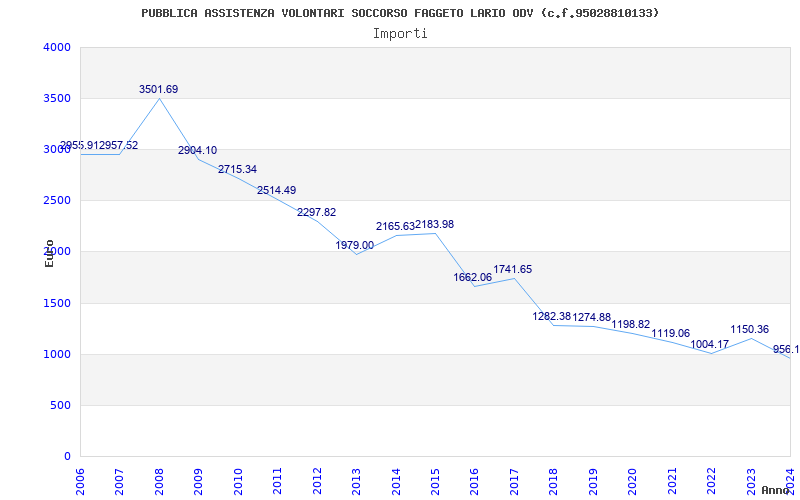Viewport: 800px width, 500px height.
Task: Click the 2006 x-axis year label
Action: 80,481
